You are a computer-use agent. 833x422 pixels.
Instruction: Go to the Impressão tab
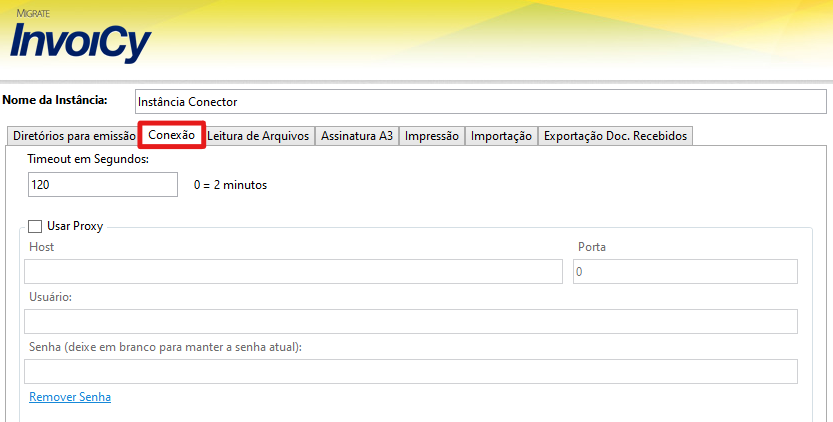click(432, 136)
